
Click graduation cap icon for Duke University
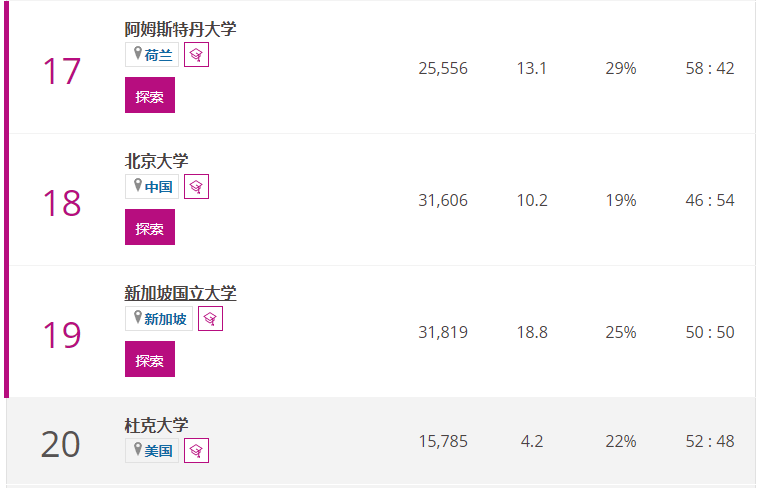click(x=196, y=451)
